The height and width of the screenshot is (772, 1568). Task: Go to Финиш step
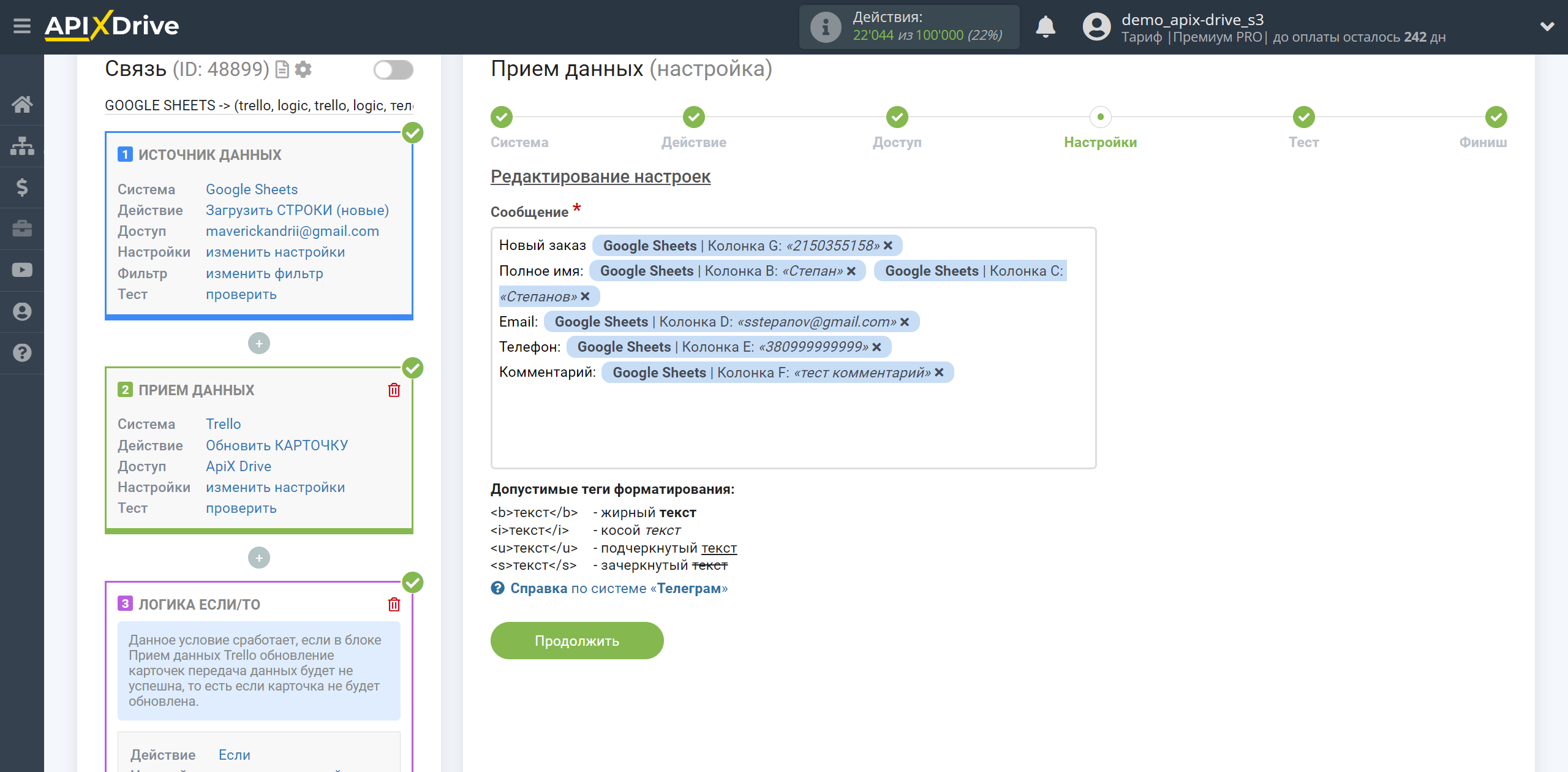pos(1496,117)
